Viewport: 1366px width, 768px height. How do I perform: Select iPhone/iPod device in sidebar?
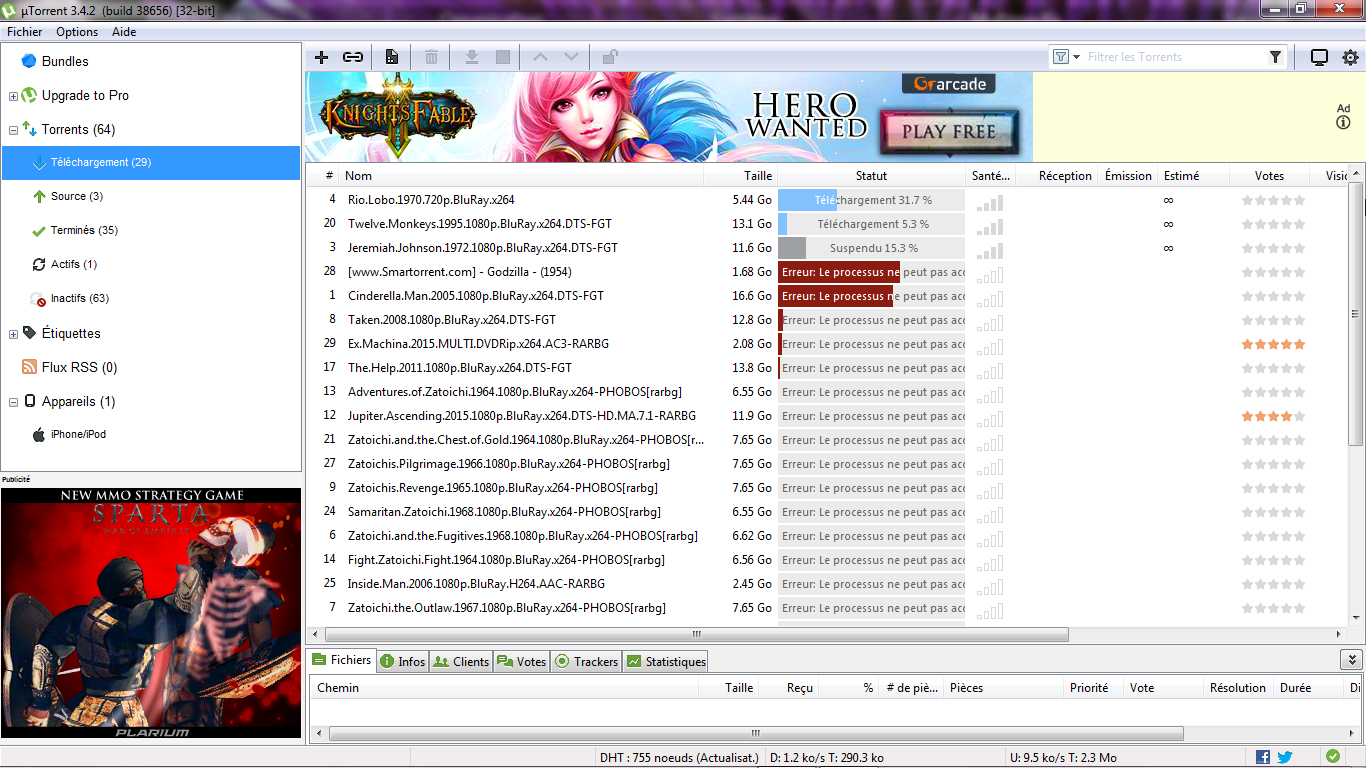(x=78, y=434)
